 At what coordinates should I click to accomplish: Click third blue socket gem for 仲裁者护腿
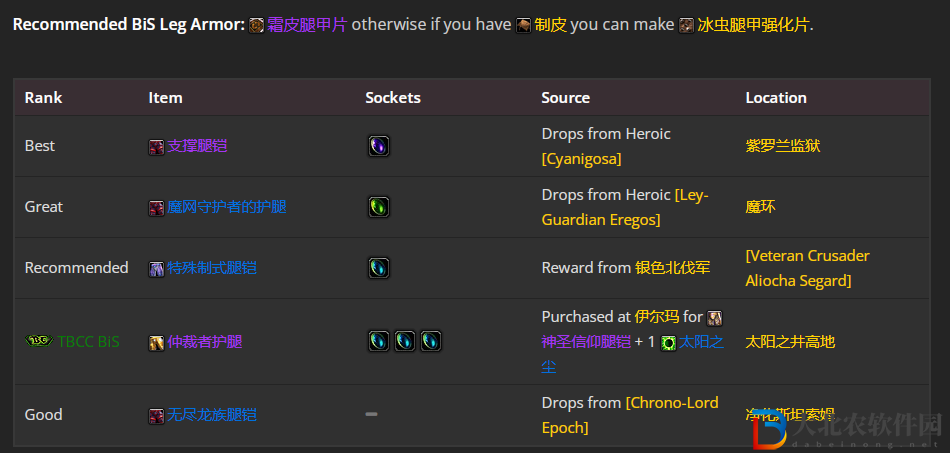tap(431, 341)
